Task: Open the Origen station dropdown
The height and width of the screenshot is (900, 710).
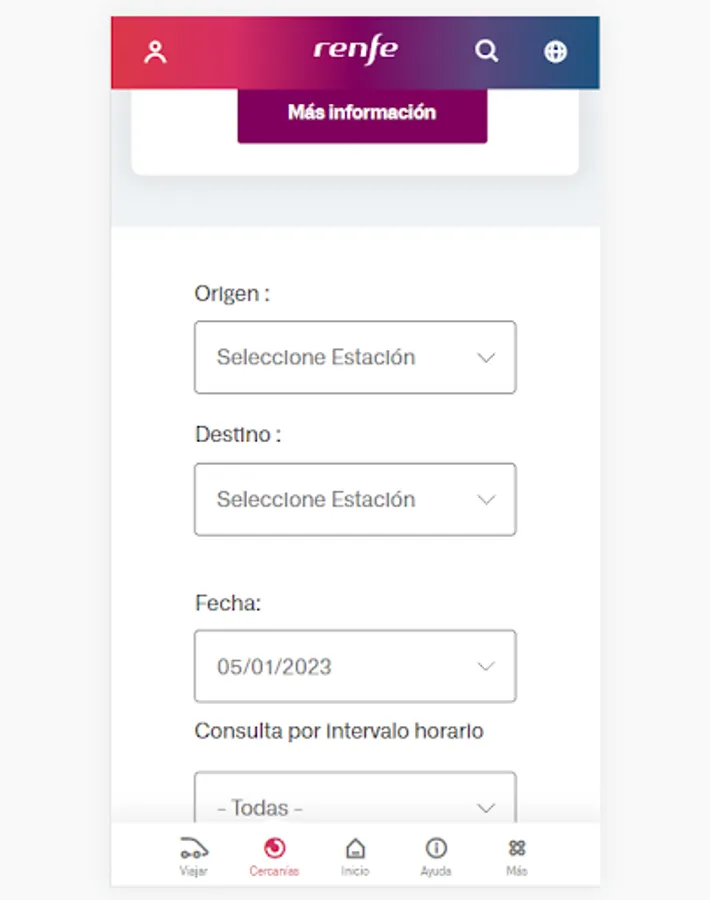Action: pyautogui.click(x=355, y=357)
